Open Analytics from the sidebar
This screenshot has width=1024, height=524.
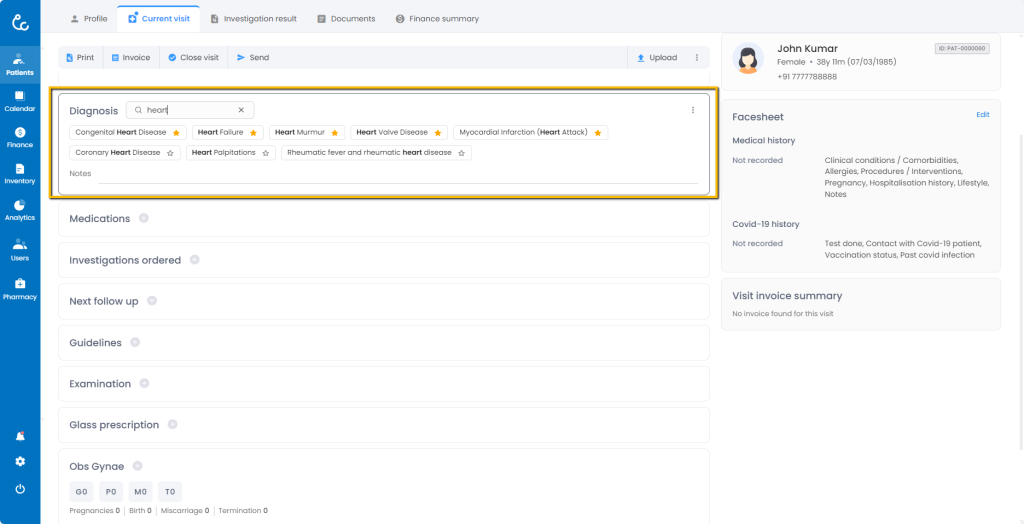click(x=19, y=209)
